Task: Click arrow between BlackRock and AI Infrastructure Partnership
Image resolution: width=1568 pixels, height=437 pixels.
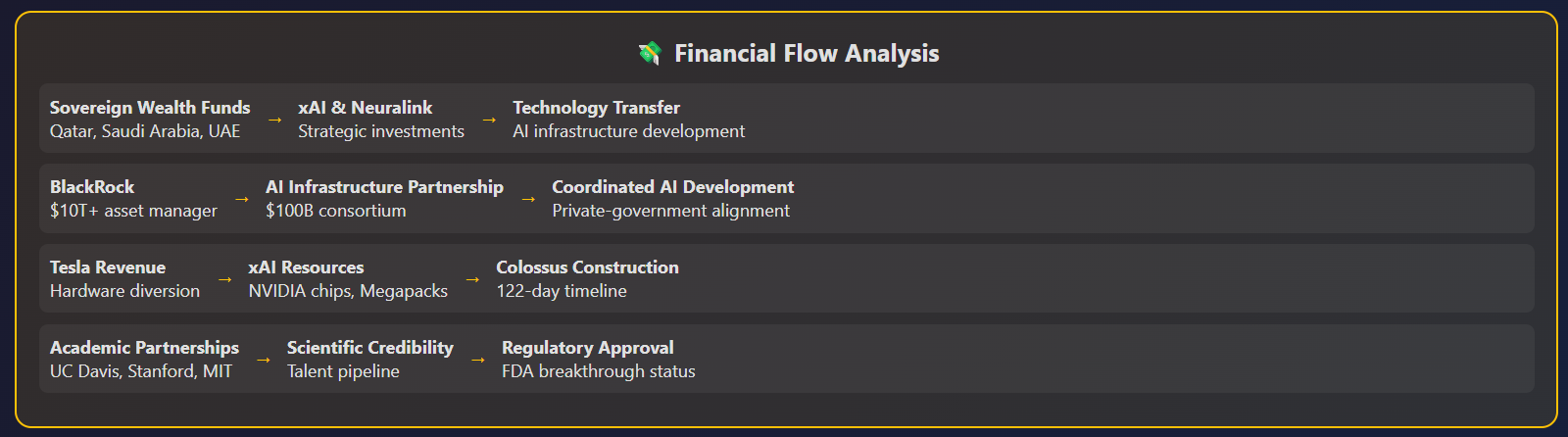Action: coord(242,199)
